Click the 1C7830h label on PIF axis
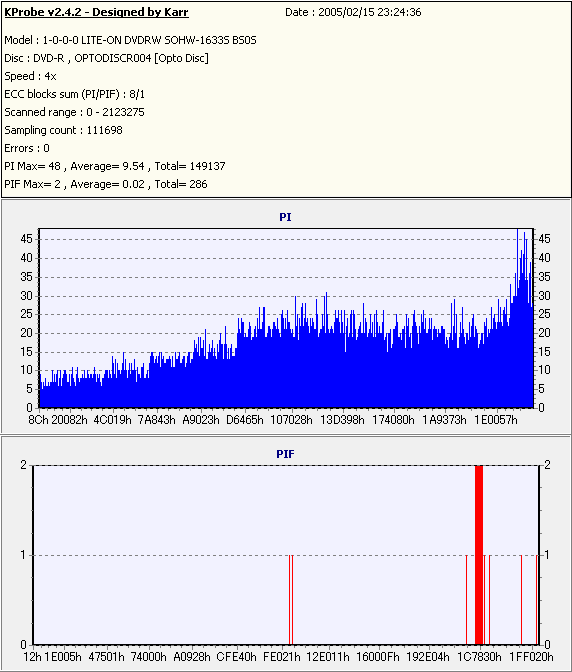The image size is (572, 672). pyautogui.click(x=479, y=657)
